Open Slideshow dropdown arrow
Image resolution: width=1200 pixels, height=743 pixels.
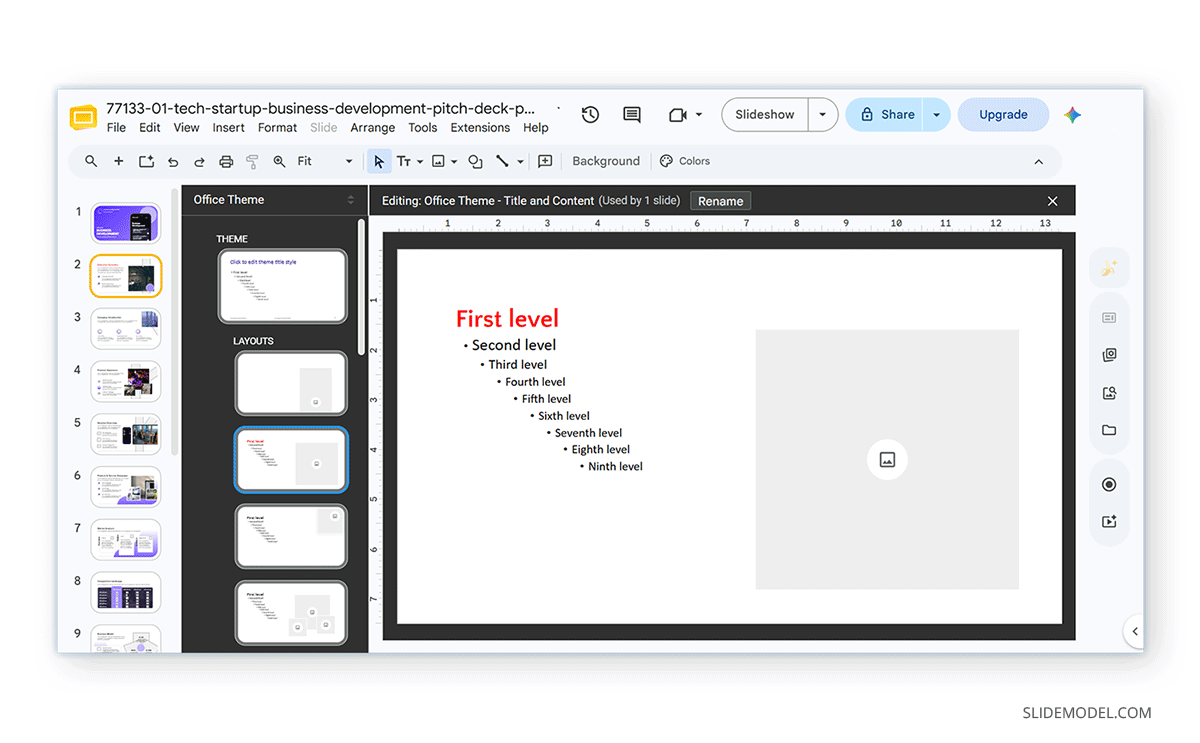click(822, 115)
